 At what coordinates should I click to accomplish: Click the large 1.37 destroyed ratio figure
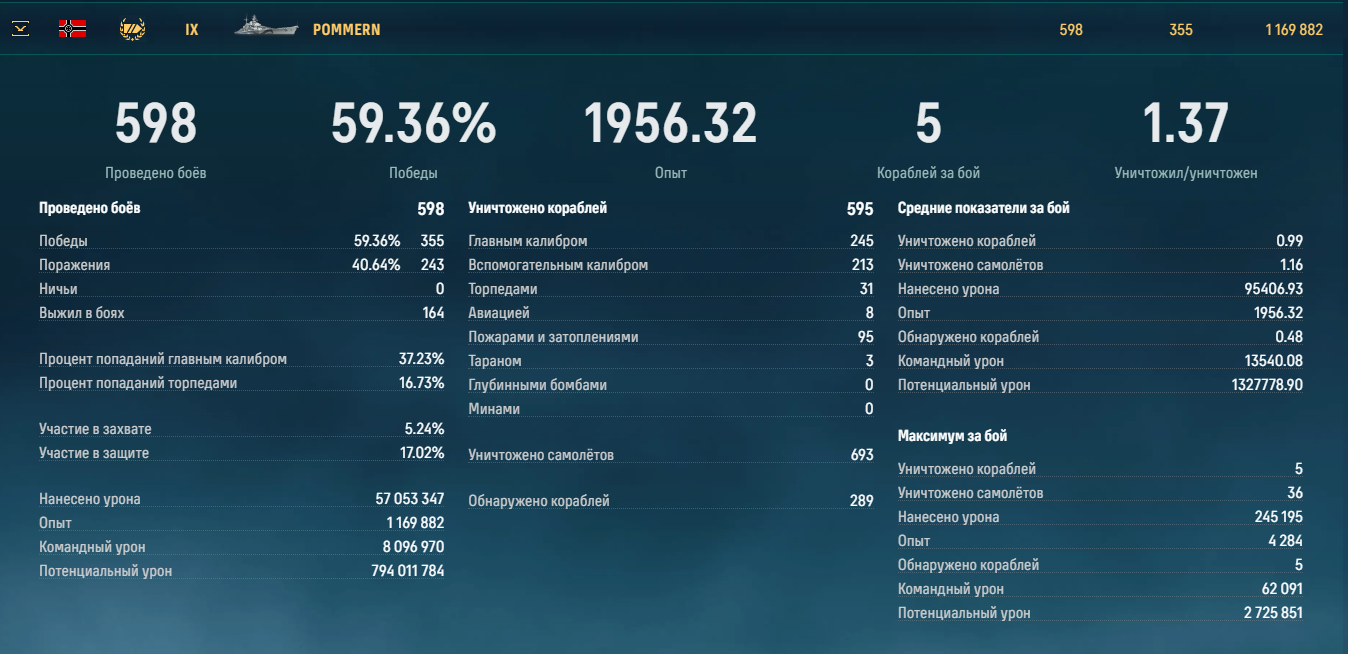tap(1185, 125)
